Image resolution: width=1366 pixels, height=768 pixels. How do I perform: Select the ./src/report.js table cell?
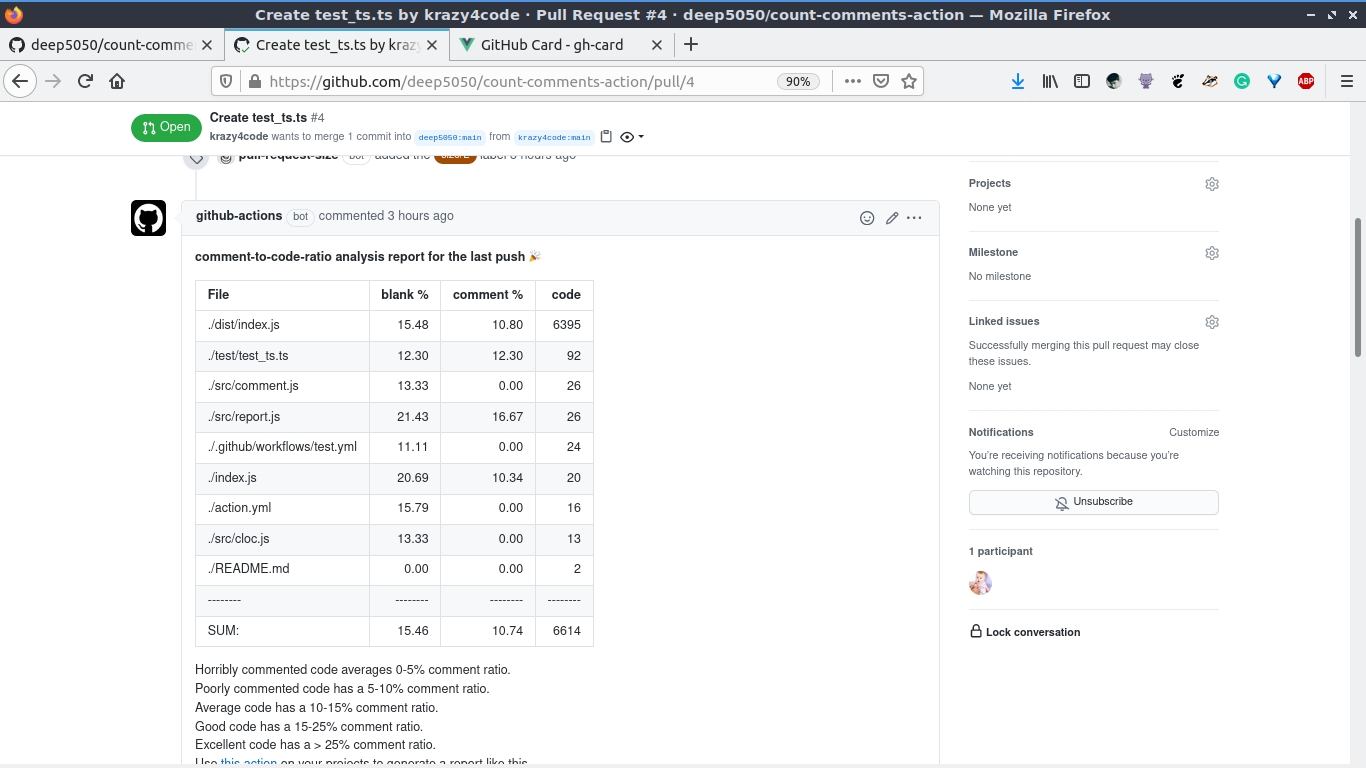[282, 417]
